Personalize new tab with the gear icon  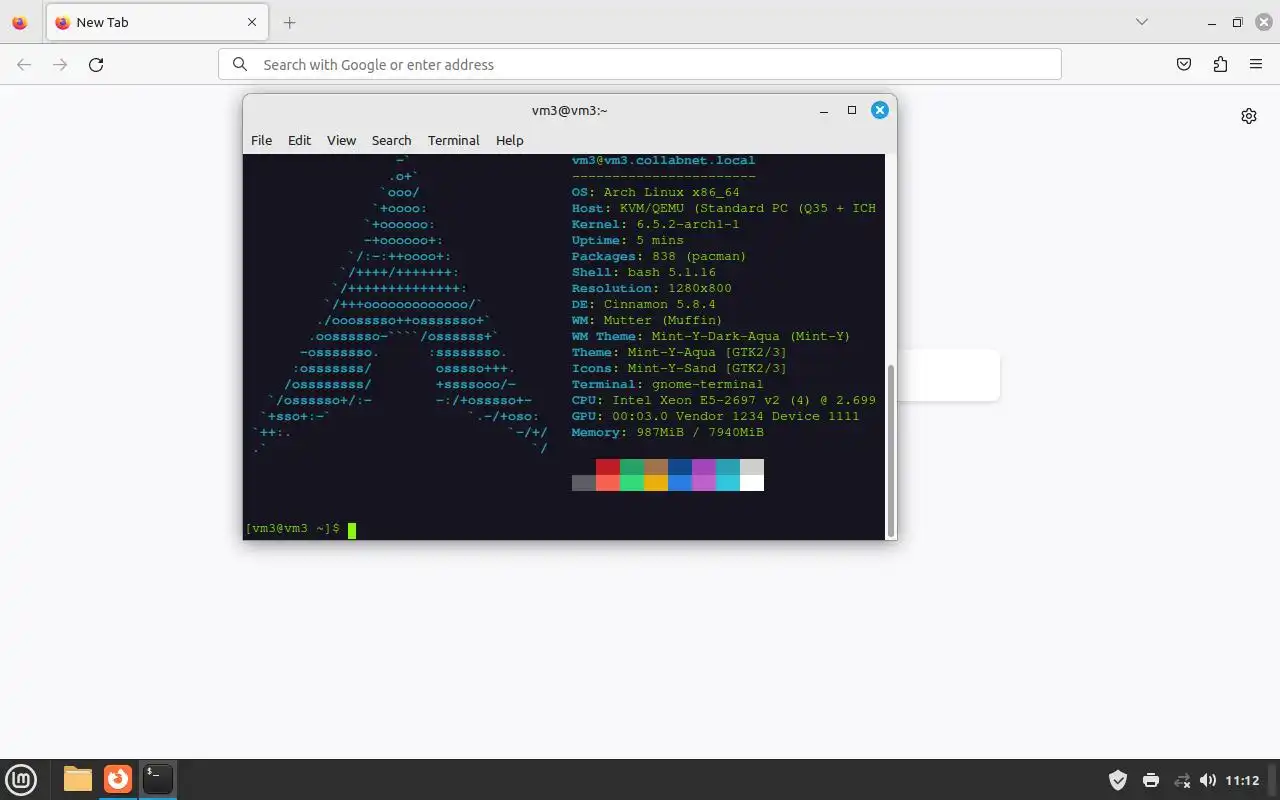click(x=1249, y=116)
